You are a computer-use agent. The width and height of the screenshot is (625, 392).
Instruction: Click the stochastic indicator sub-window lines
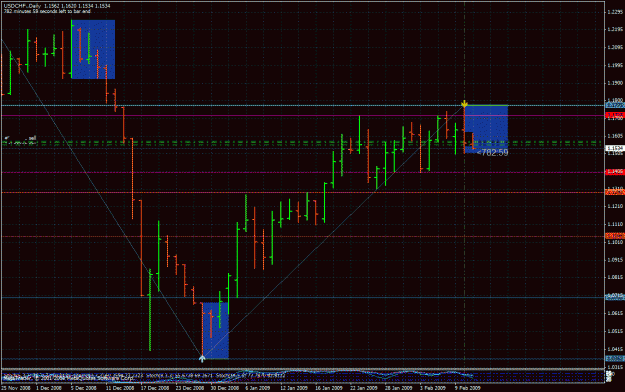coord(303,376)
